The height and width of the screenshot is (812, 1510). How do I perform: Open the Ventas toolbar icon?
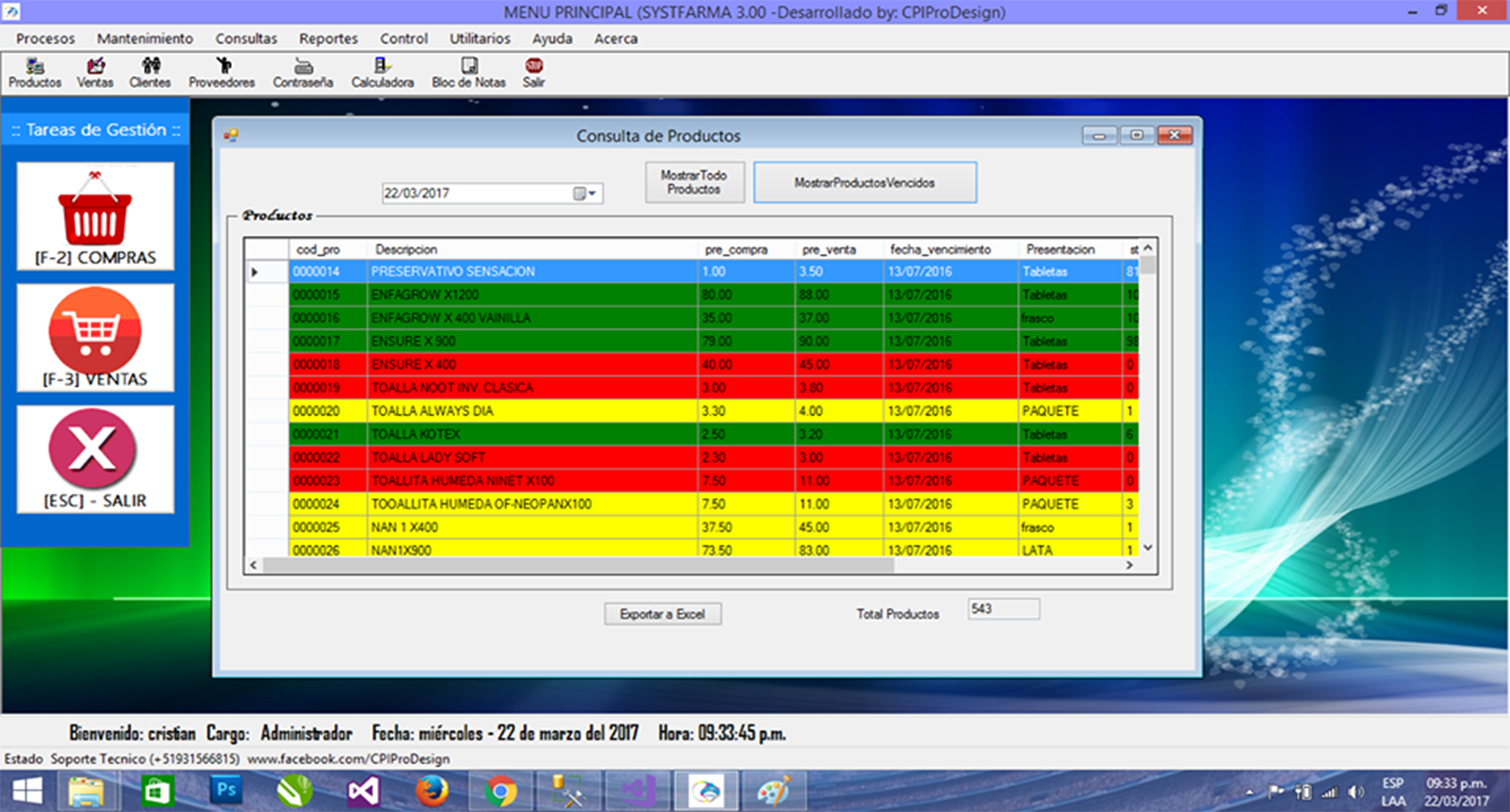[95, 73]
